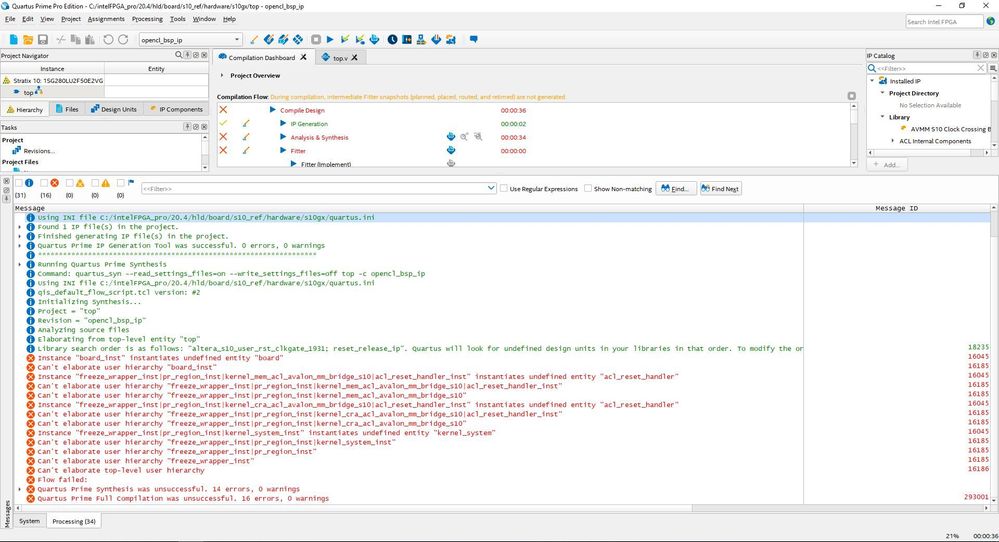Open the Assignments menu
The width and height of the screenshot is (999, 542).
click(106, 19)
